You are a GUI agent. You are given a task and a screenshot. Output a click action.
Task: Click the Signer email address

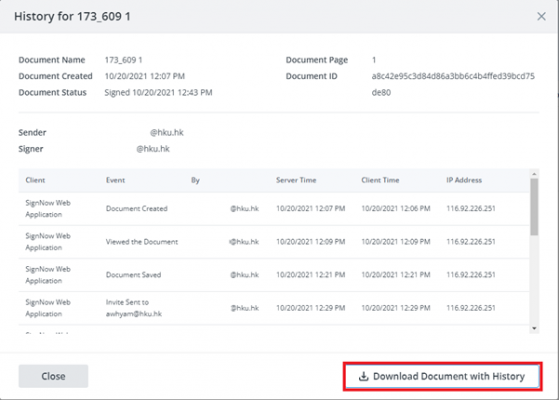(x=153, y=149)
